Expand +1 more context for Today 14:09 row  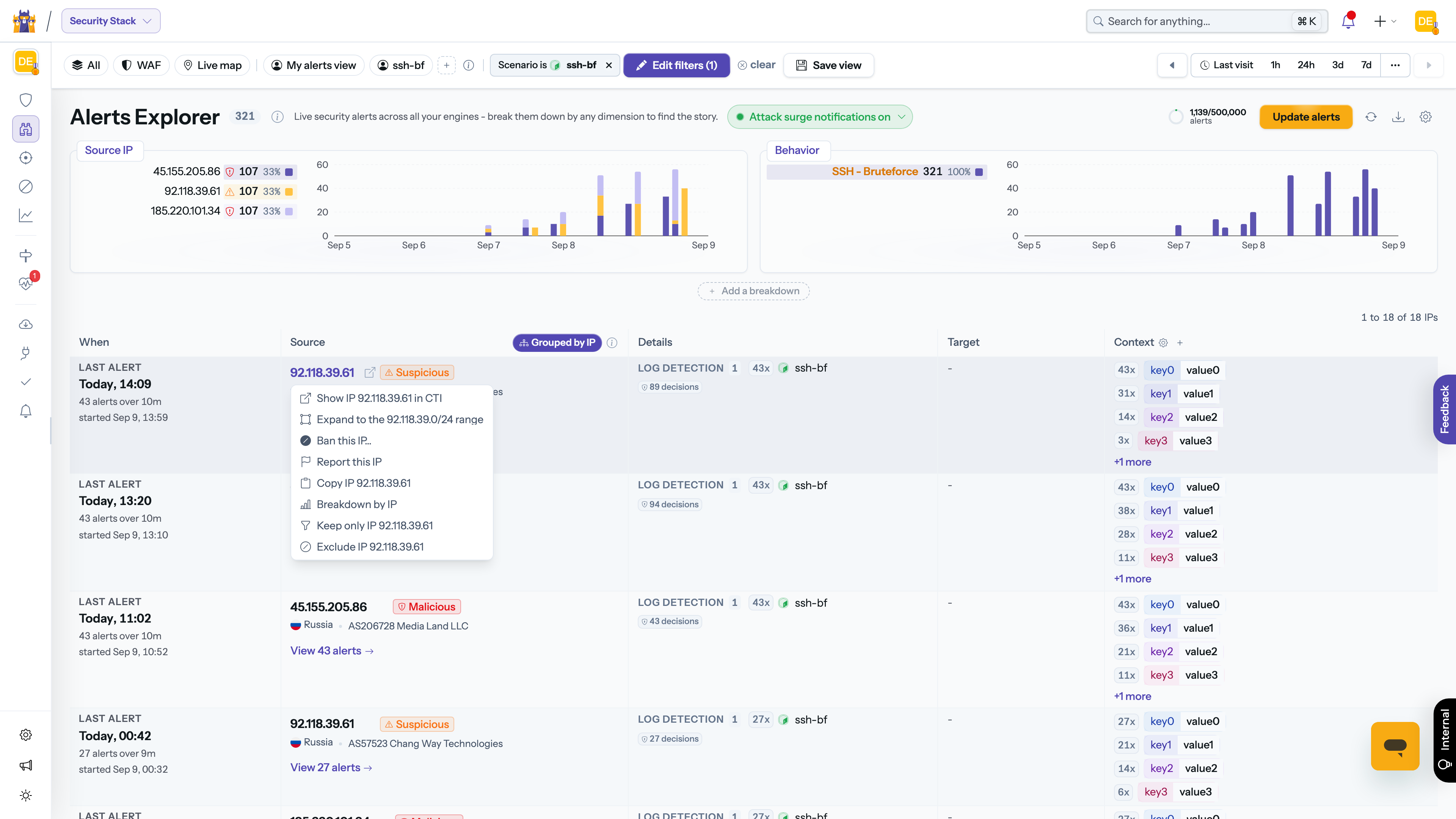(x=1132, y=462)
